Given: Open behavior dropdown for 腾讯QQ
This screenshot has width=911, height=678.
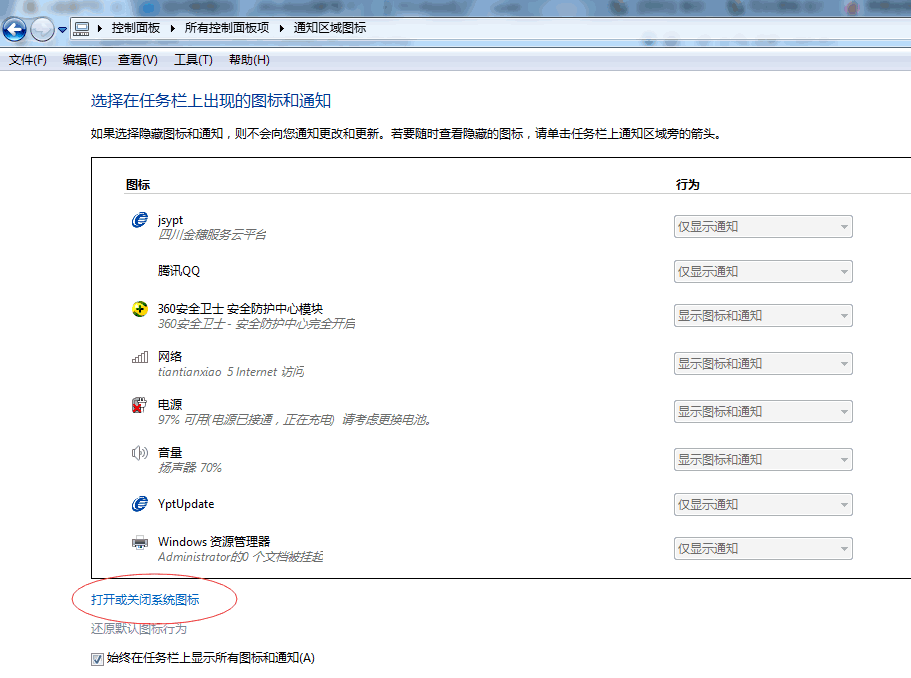Looking at the screenshot, I should [x=763, y=271].
